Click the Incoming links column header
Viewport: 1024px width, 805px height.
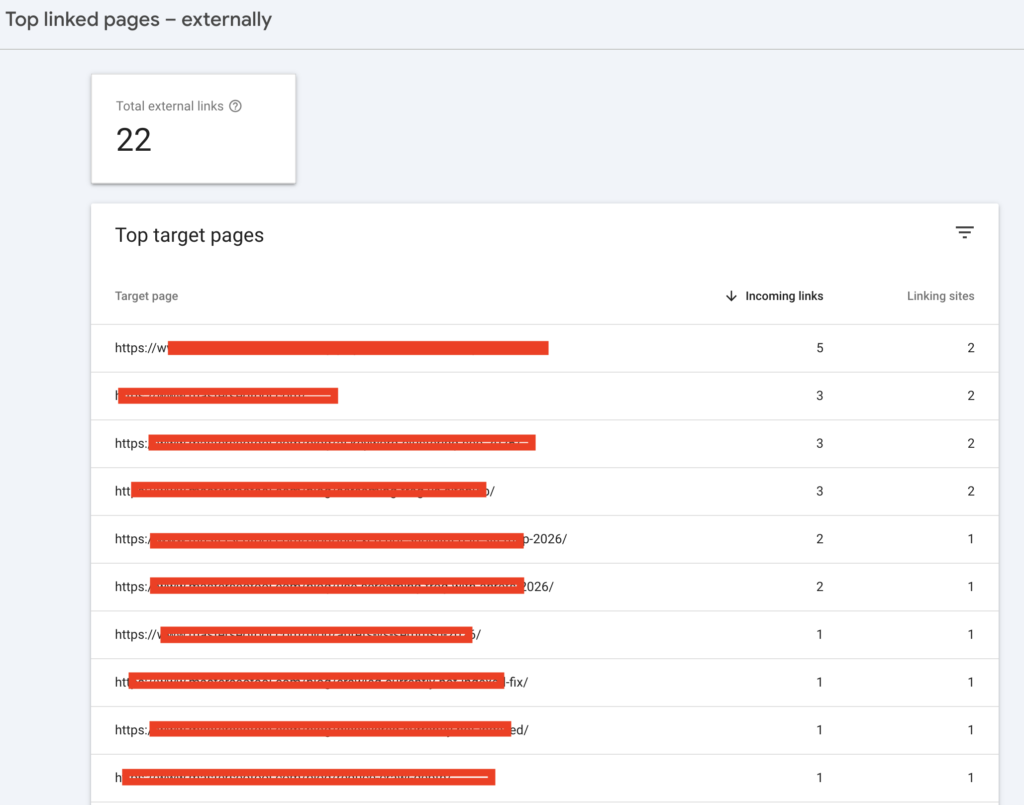pyautogui.click(x=783, y=296)
